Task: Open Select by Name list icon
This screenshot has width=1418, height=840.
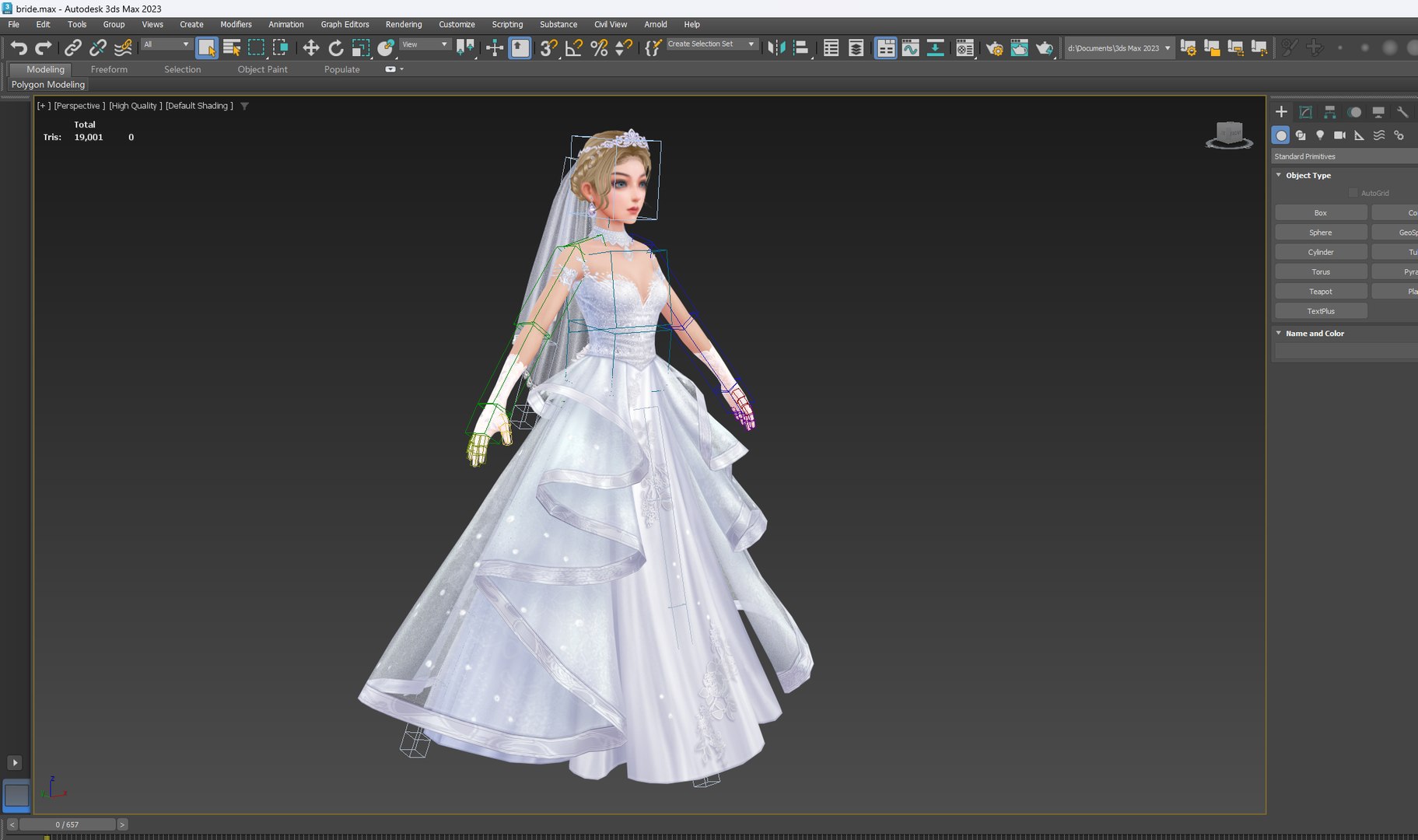Action: pos(232,48)
